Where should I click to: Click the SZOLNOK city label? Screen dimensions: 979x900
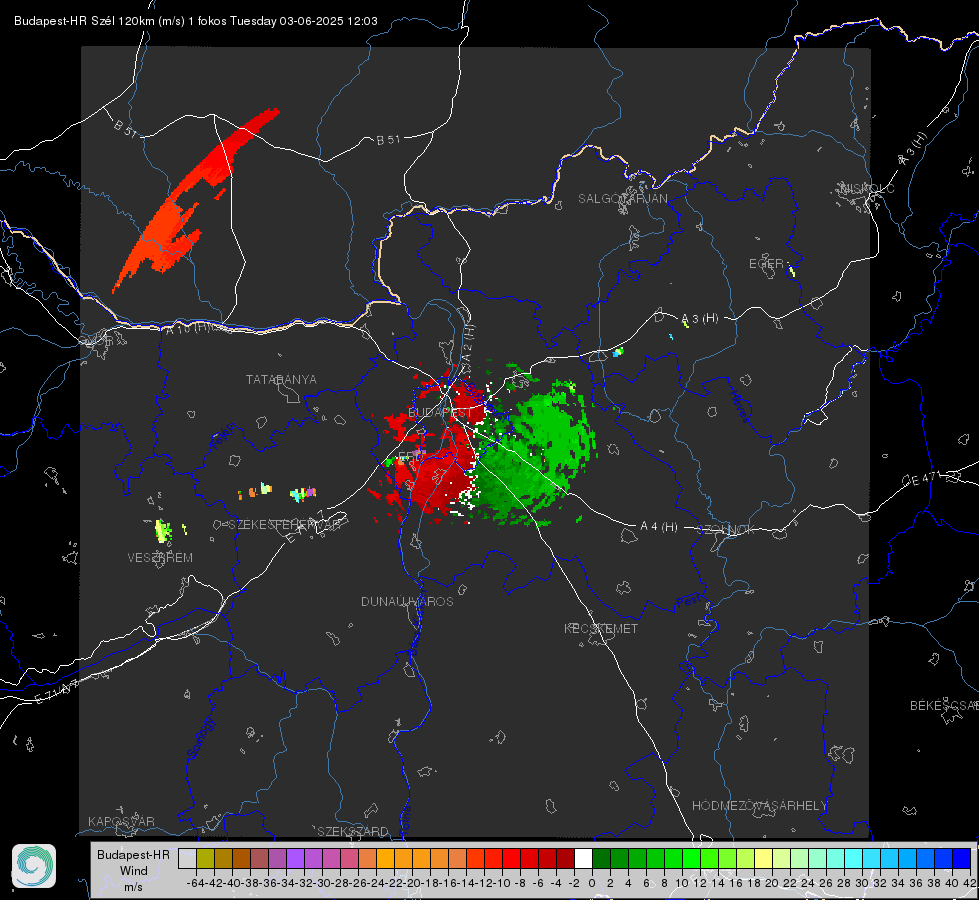(726, 530)
